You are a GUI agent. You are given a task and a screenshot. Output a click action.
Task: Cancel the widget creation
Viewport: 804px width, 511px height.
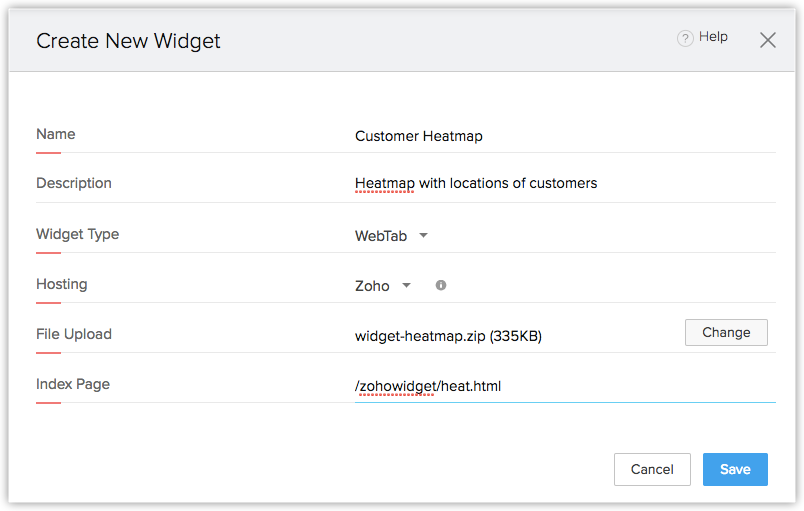(652, 469)
